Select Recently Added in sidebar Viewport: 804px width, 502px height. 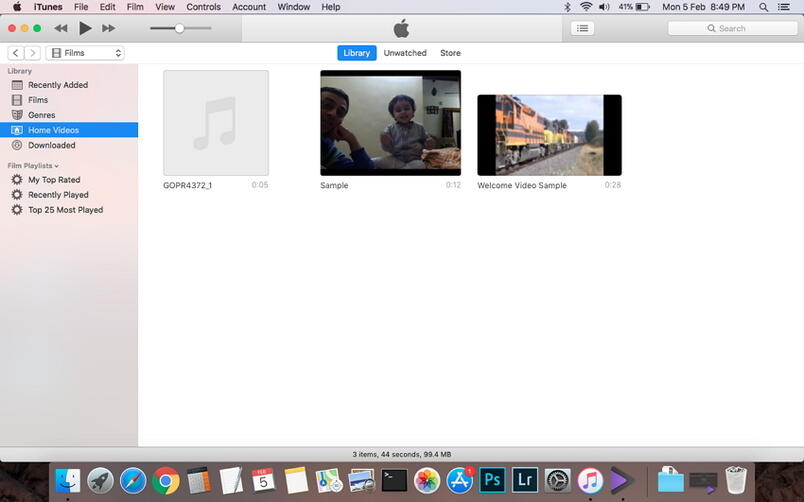pyautogui.click(x=69, y=85)
